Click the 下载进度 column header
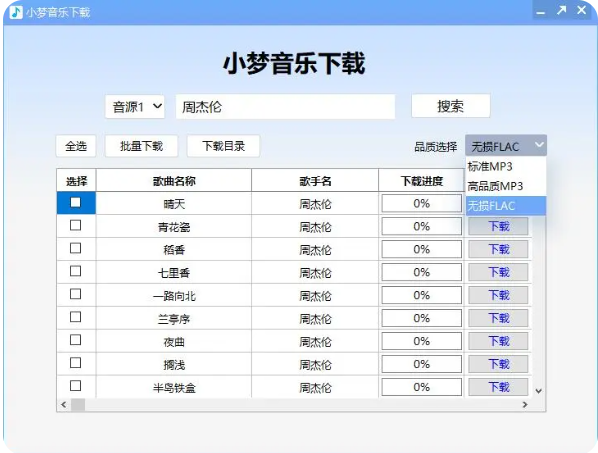The height and width of the screenshot is (453, 598). point(421,180)
